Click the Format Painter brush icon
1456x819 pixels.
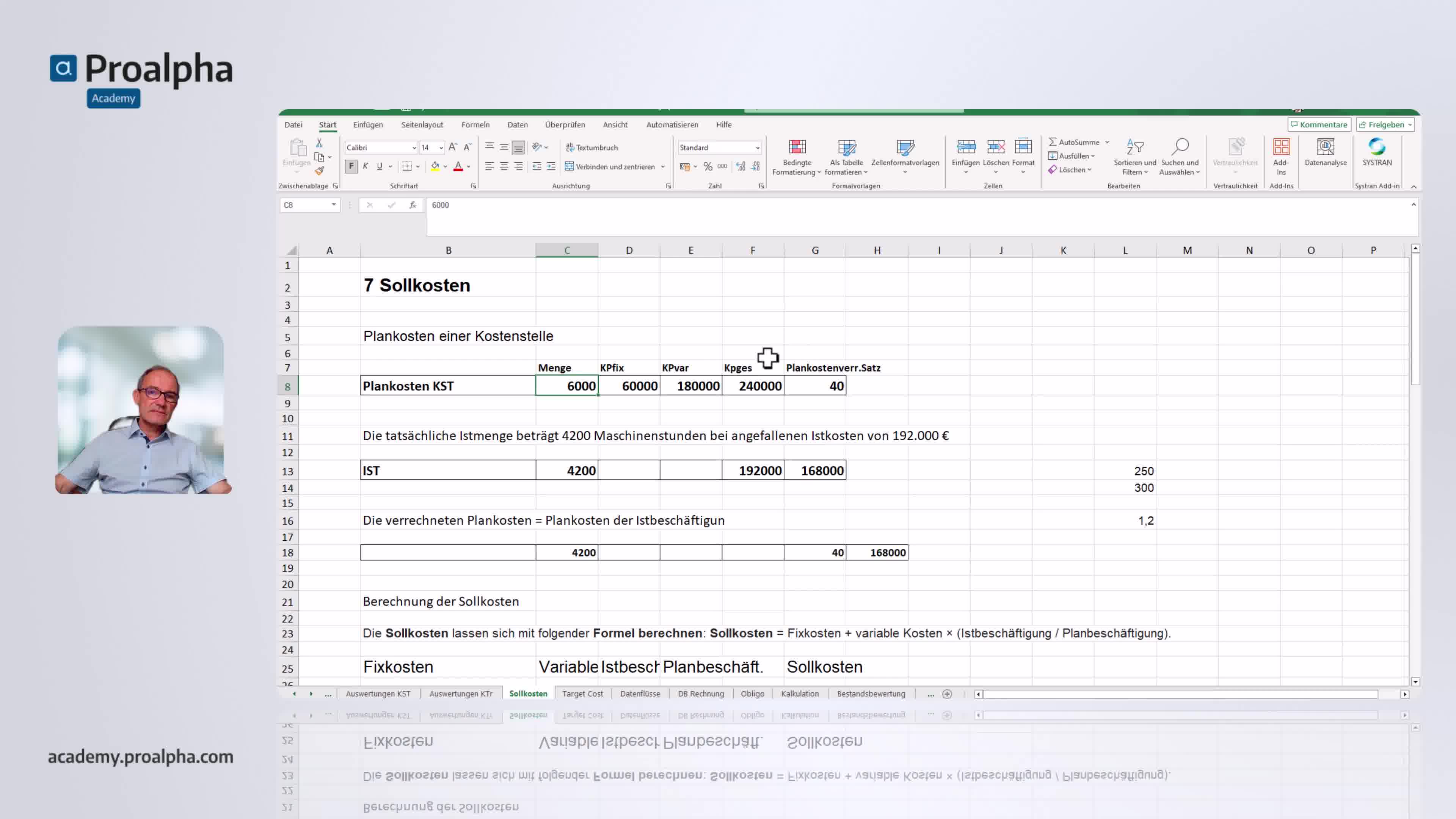pos(319,170)
